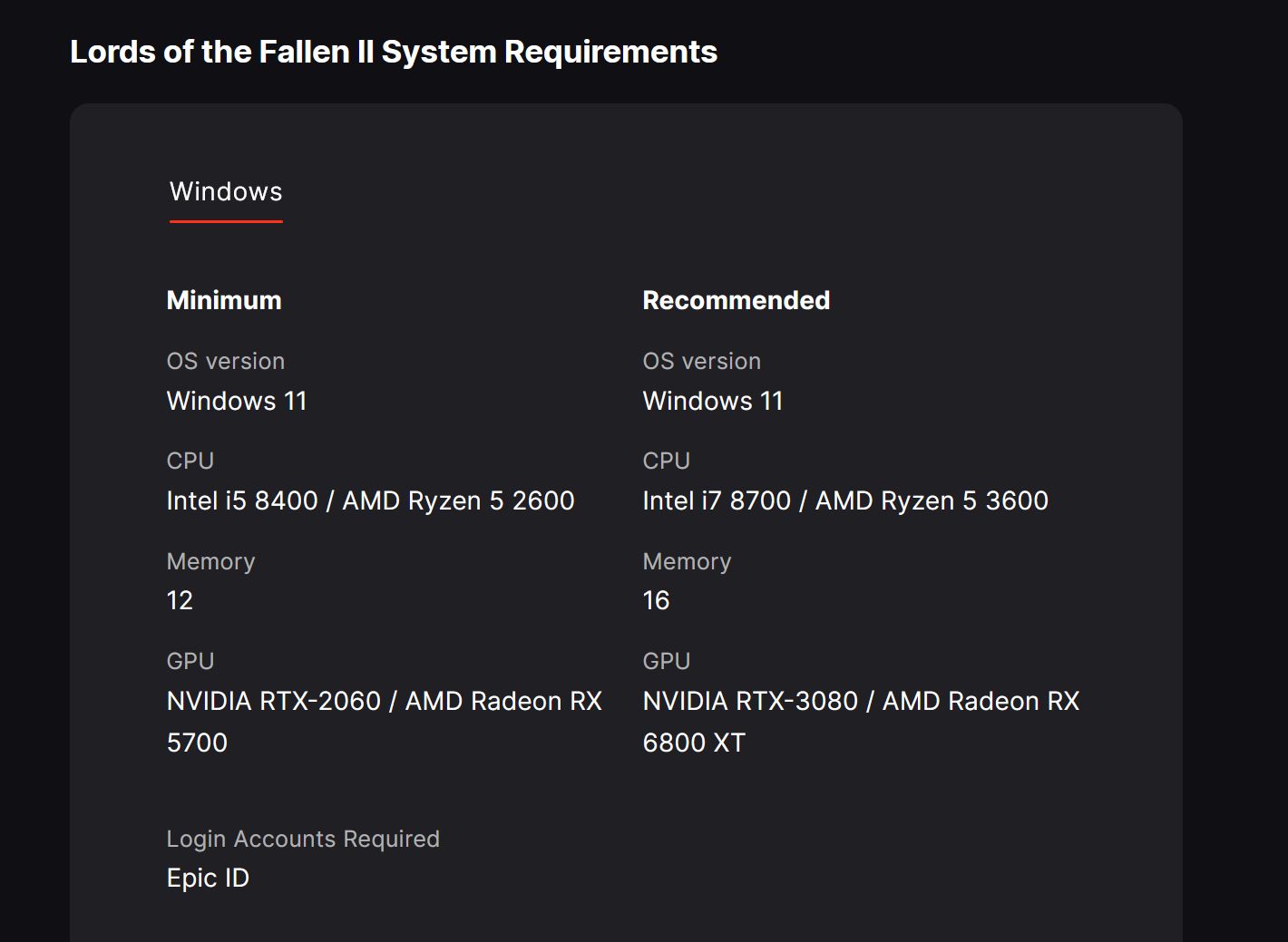This screenshot has height=942, width=1288.
Task: Click the NVIDIA RTX-3080 GPU text
Action: 750,701
